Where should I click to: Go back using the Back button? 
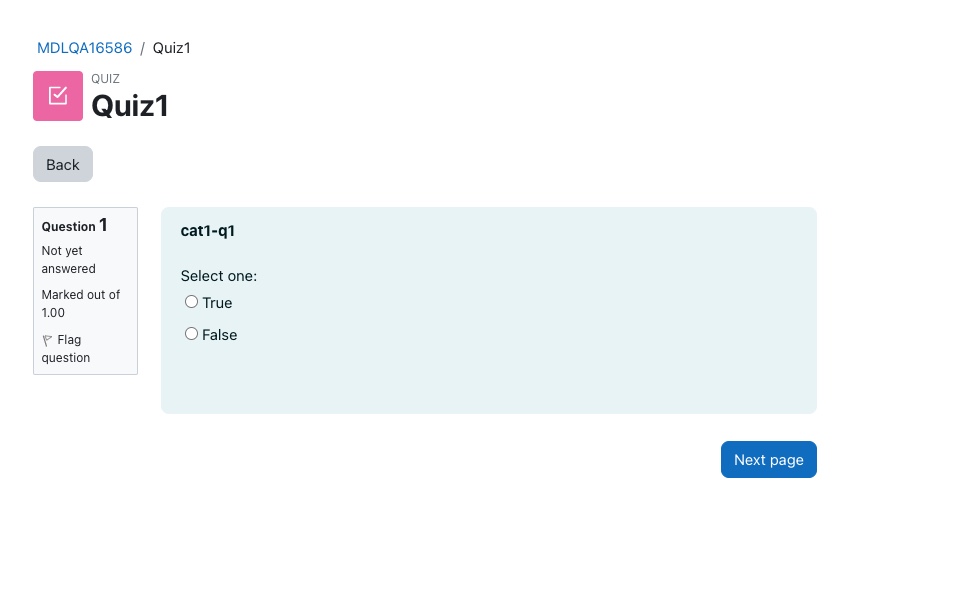click(63, 164)
